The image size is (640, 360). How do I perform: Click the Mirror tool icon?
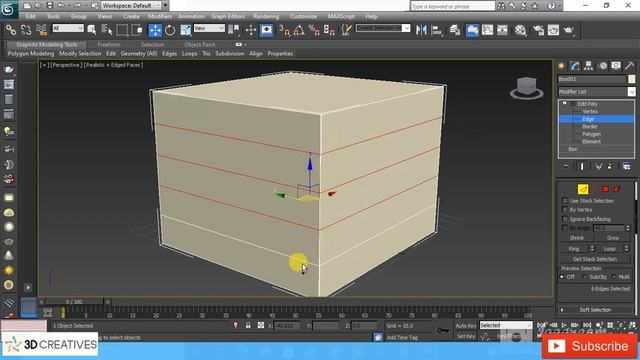421,30
